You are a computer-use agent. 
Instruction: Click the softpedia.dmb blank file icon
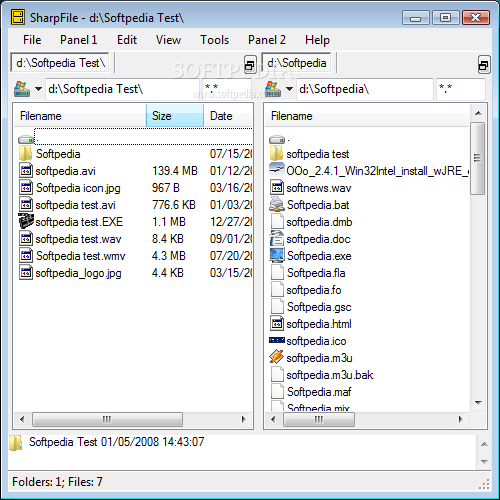tap(277, 222)
